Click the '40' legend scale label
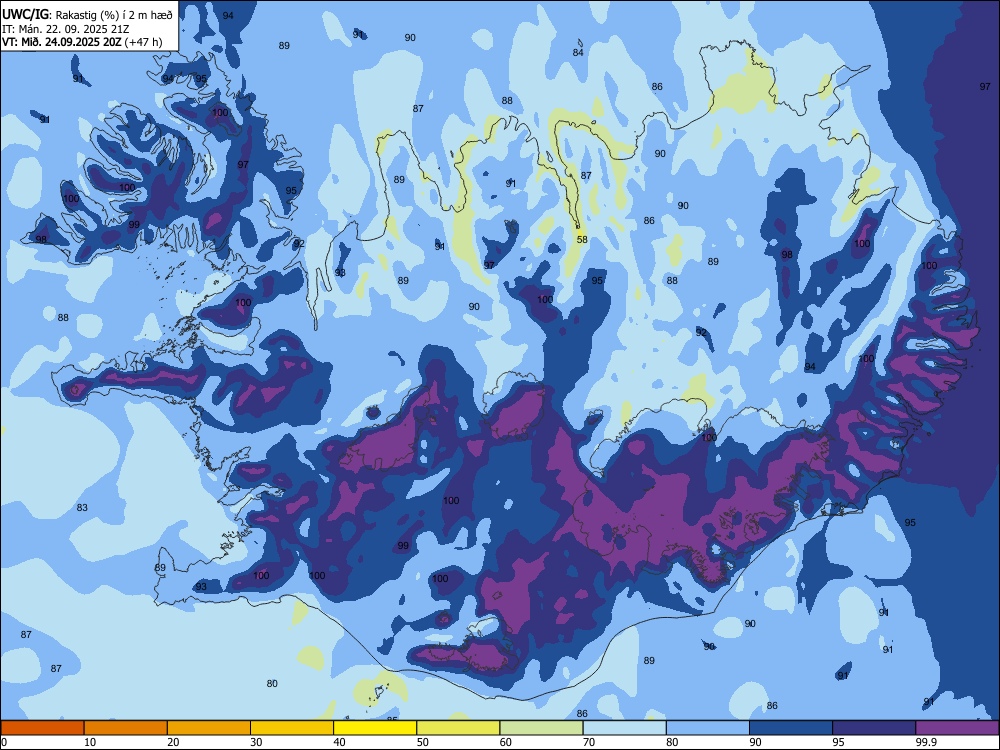This screenshot has width=1000, height=750. (339, 742)
